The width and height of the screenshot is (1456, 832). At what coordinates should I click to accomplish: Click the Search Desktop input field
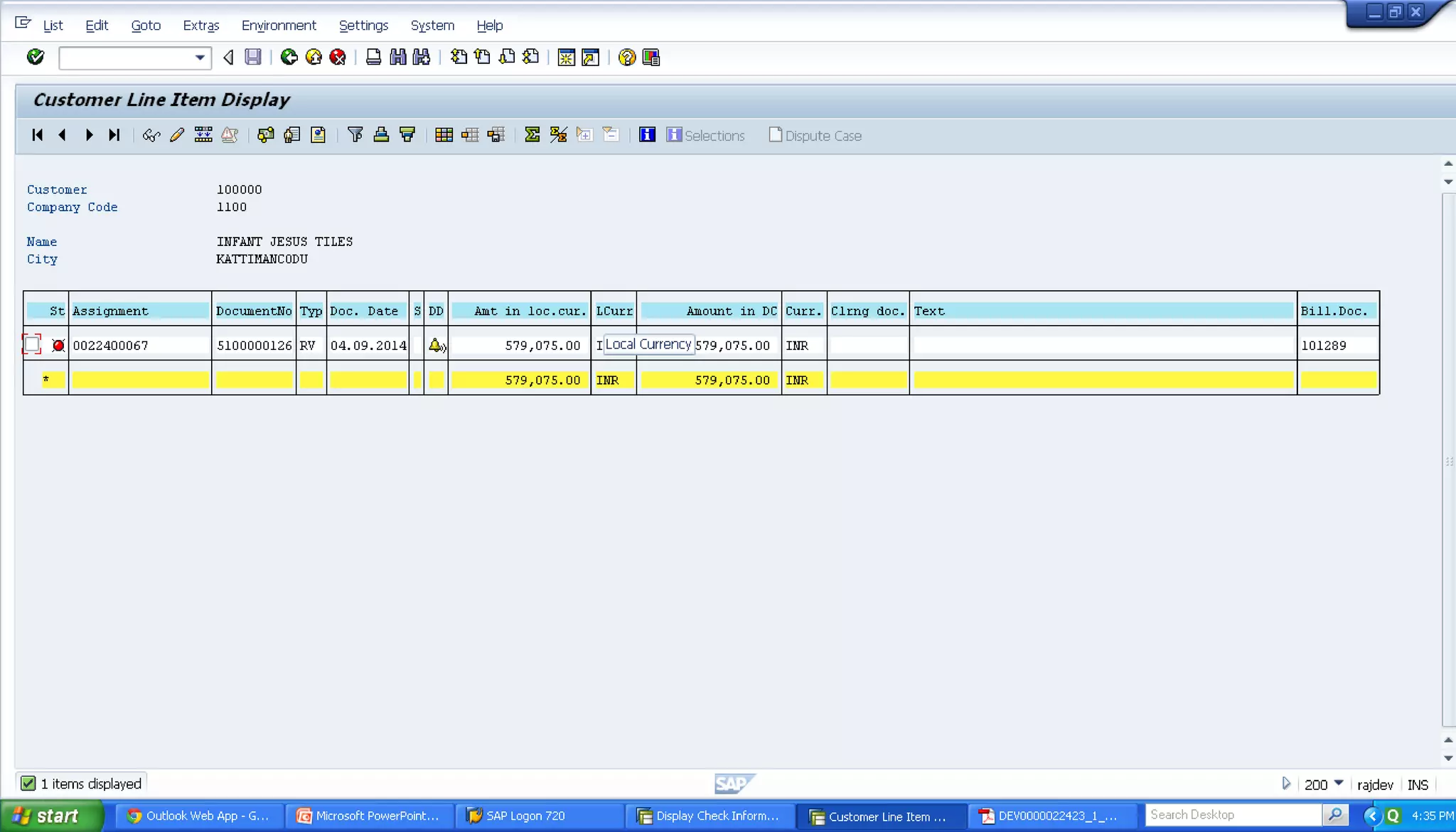pos(1233,815)
